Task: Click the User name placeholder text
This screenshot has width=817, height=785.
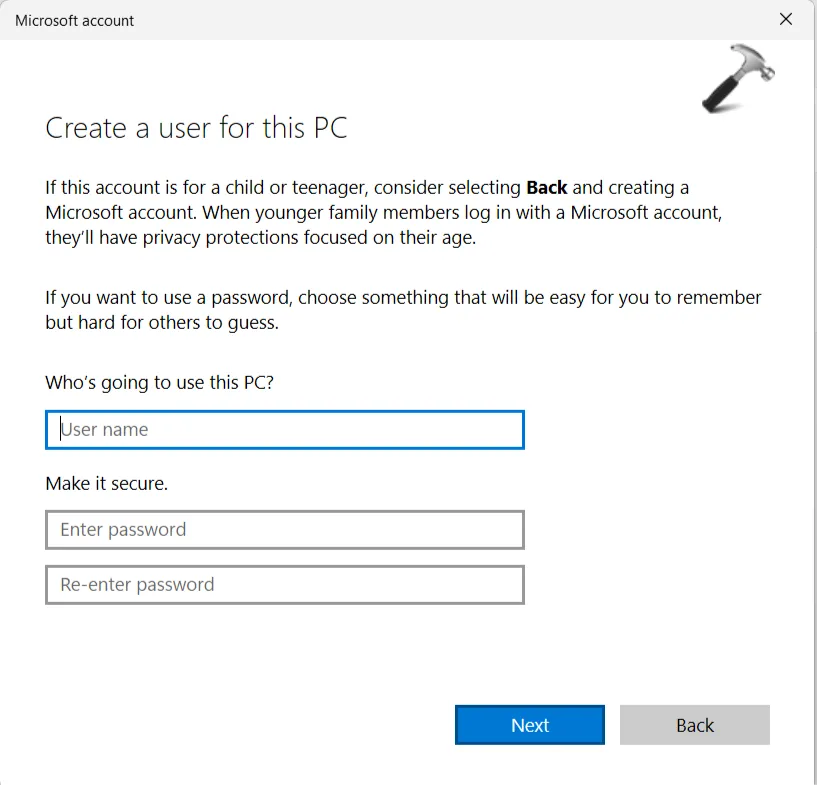Action: pyautogui.click(x=104, y=429)
